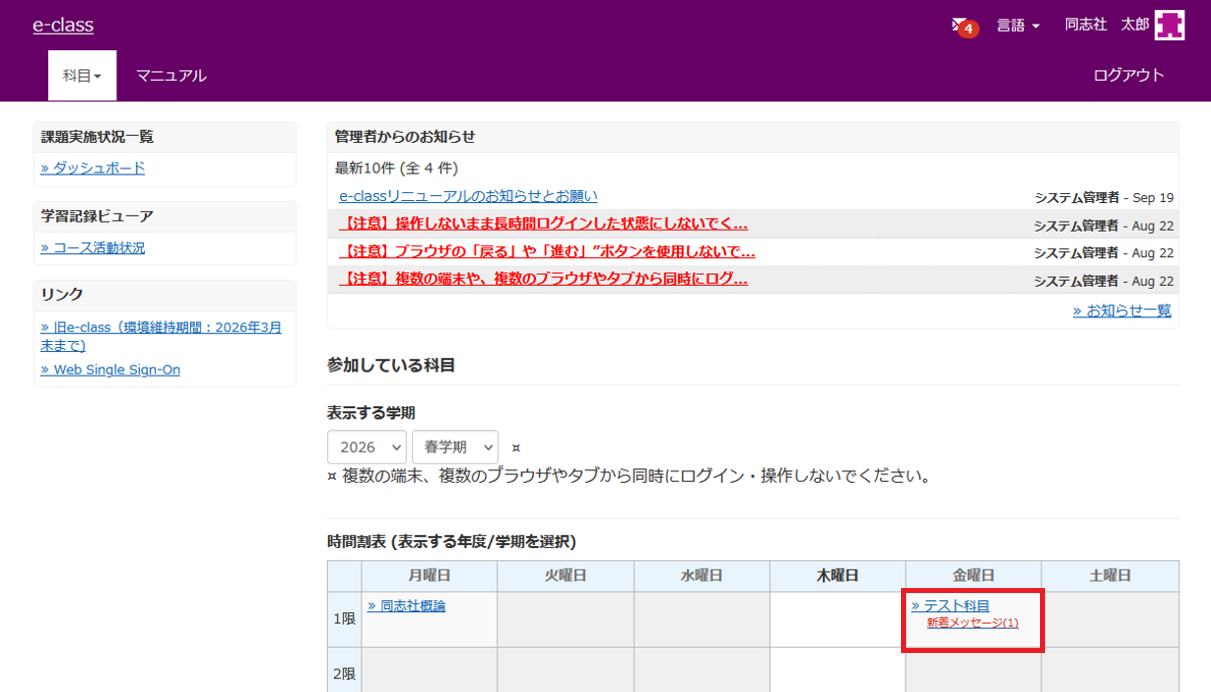Click the 表示する学期 label
This screenshot has width=1211, height=692.
tap(371, 412)
